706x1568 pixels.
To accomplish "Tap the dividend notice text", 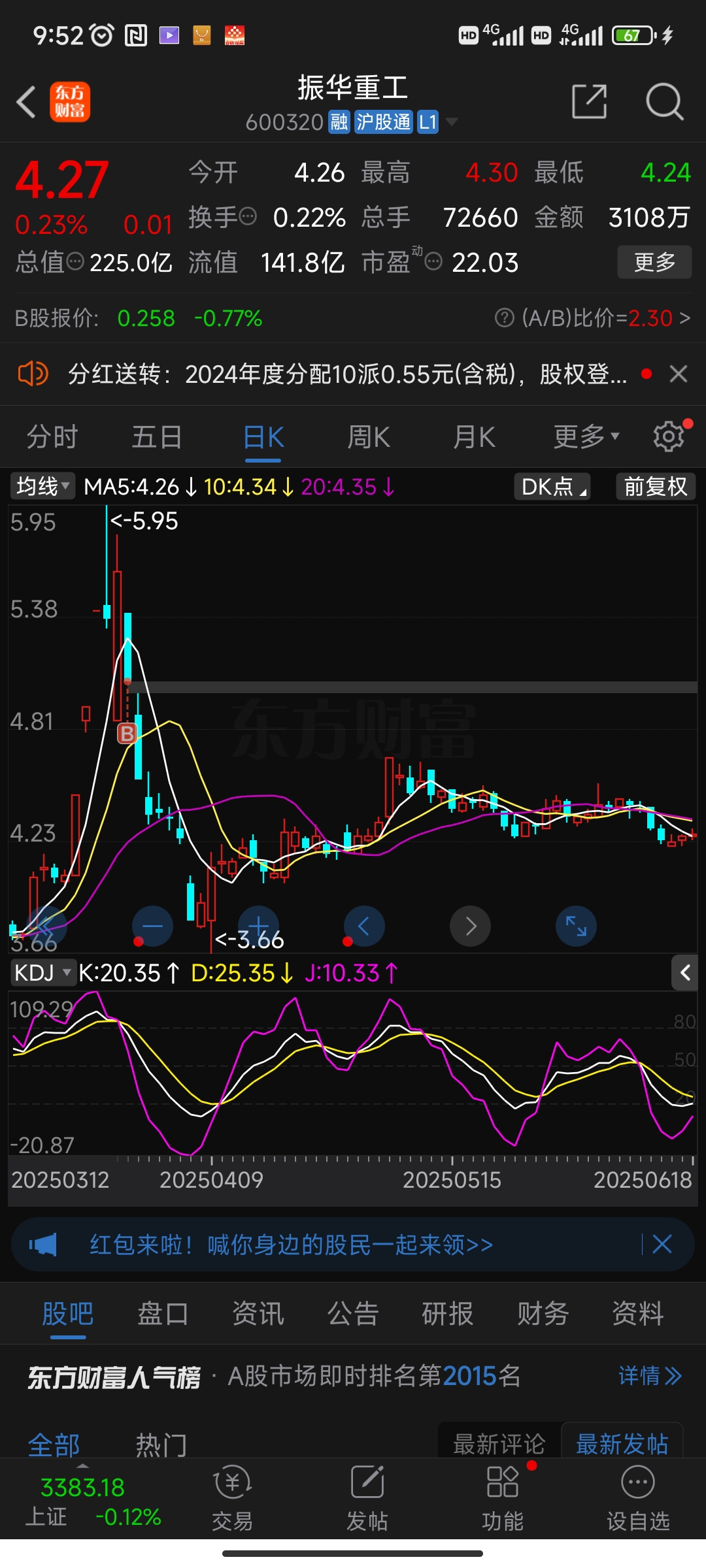I will tap(347, 374).
